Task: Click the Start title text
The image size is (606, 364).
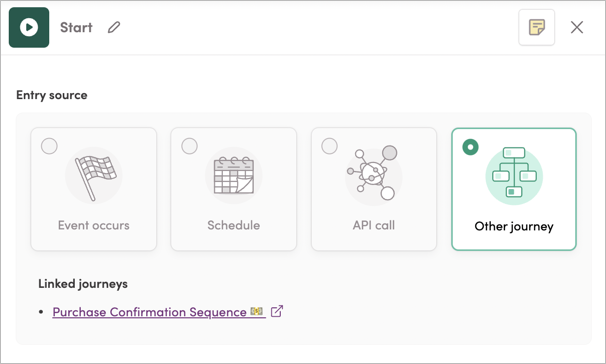Action: 76,27
